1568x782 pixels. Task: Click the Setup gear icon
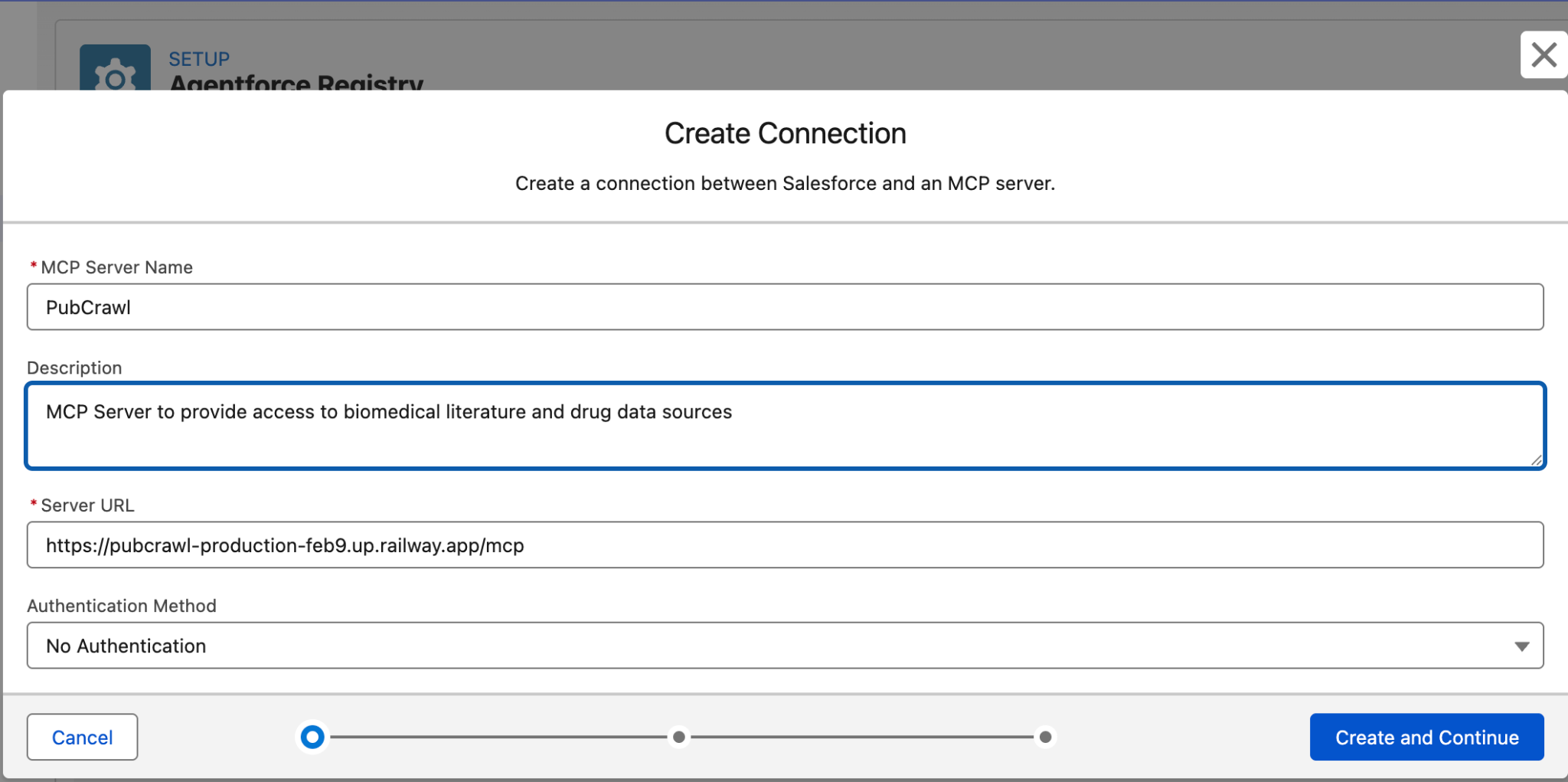pyautogui.click(x=115, y=69)
